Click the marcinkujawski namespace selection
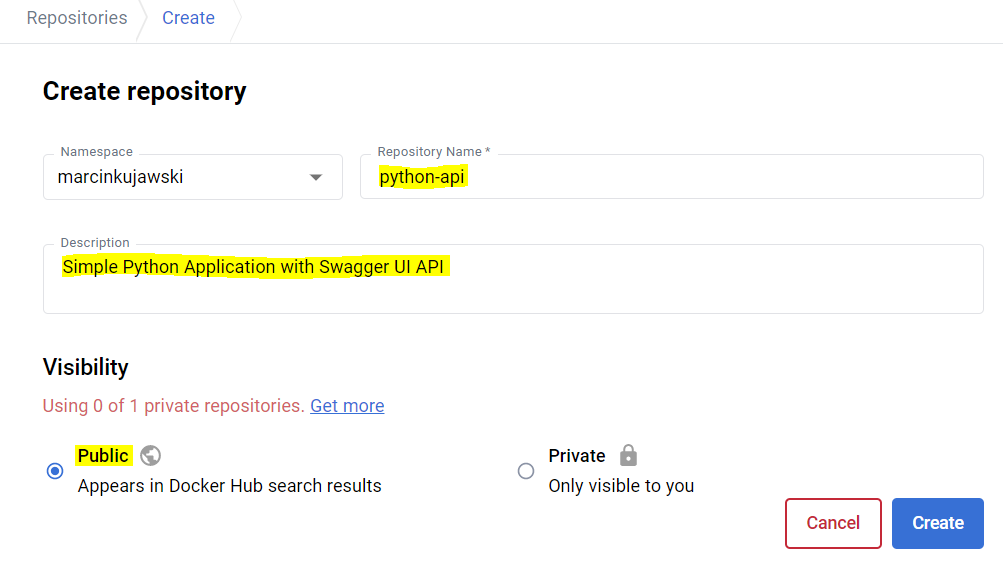 pyautogui.click(x=121, y=178)
